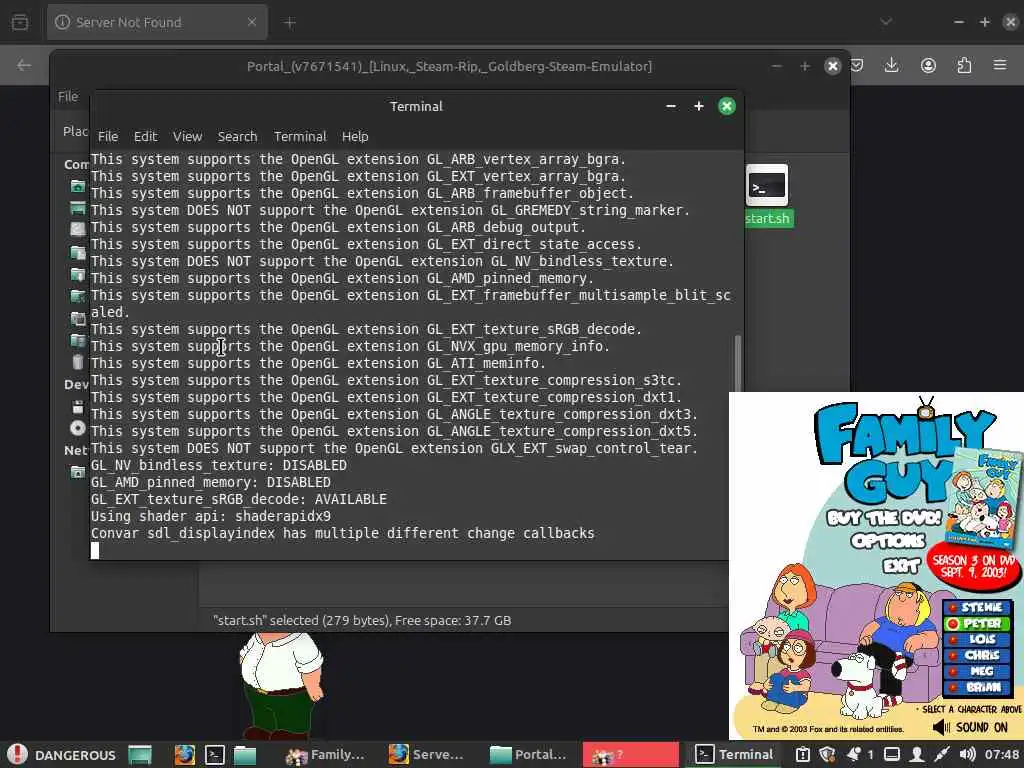Open the Firefox account icon
The width and height of the screenshot is (1024, 768).
tap(928, 65)
